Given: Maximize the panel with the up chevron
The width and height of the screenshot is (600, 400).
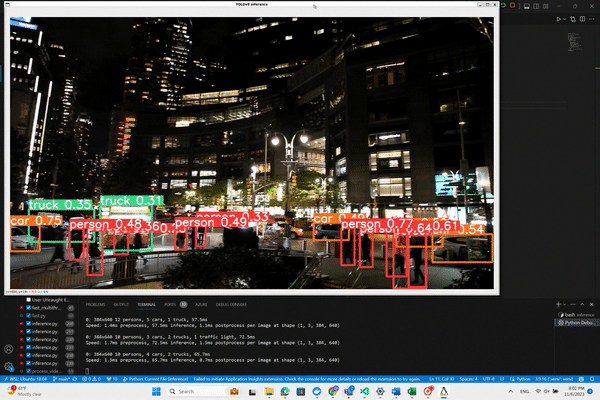Looking at the screenshot, I should (x=582, y=304).
